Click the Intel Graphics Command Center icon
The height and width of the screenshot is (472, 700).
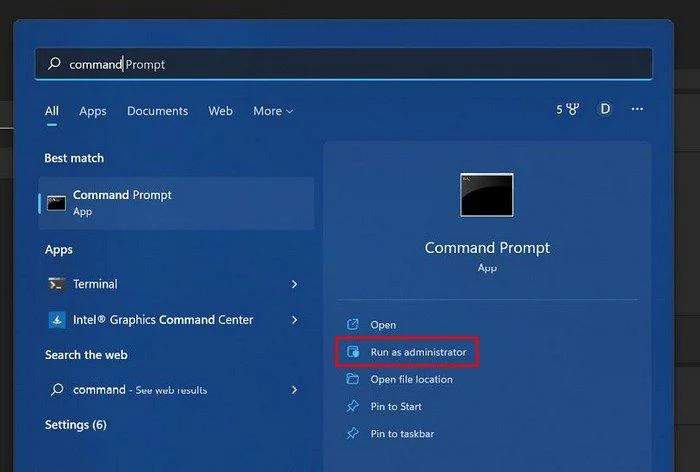57,320
